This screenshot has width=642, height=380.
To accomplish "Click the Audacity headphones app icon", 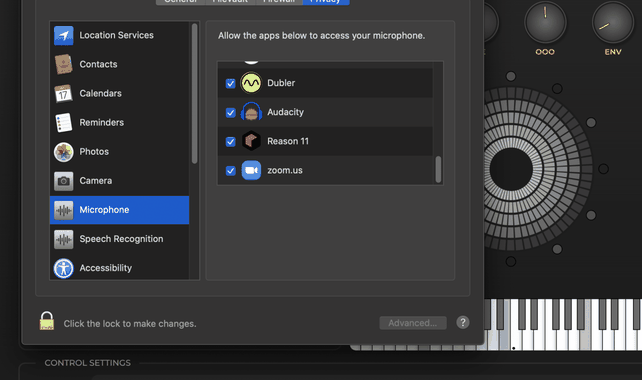I will click(x=251, y=112).
